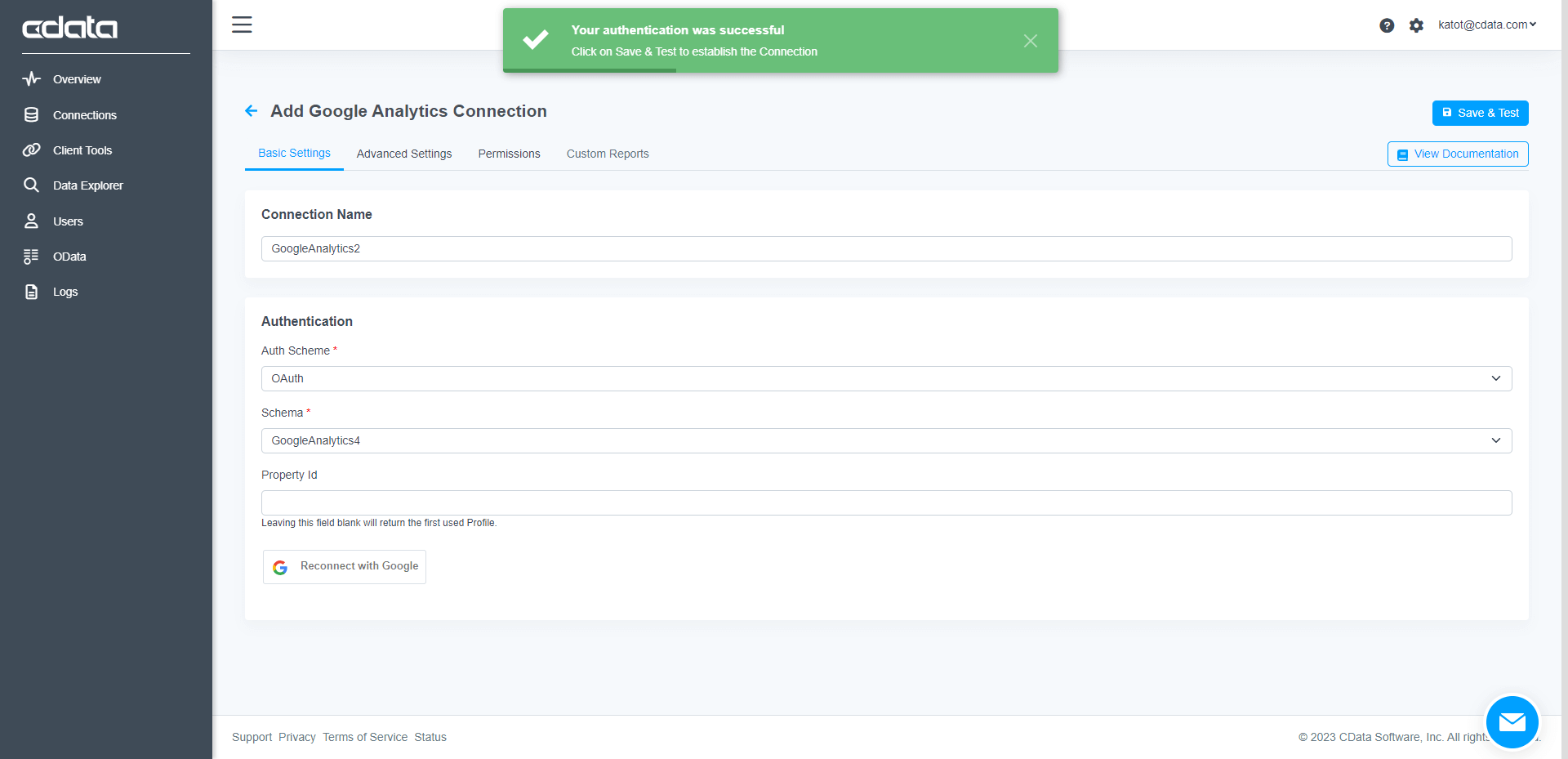Open Users in the sidebar

coord(68,221)
